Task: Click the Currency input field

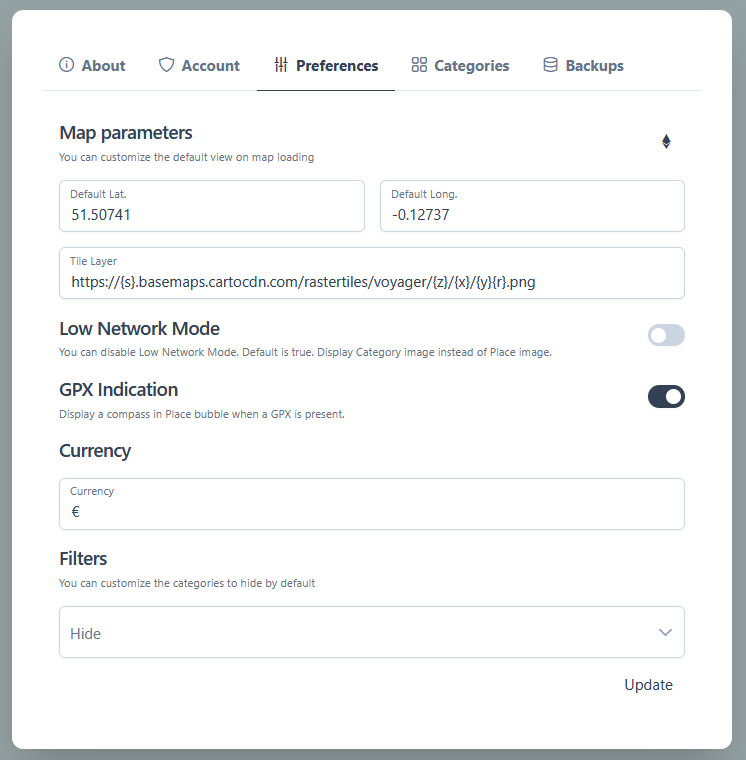Action: pos(372,512)
